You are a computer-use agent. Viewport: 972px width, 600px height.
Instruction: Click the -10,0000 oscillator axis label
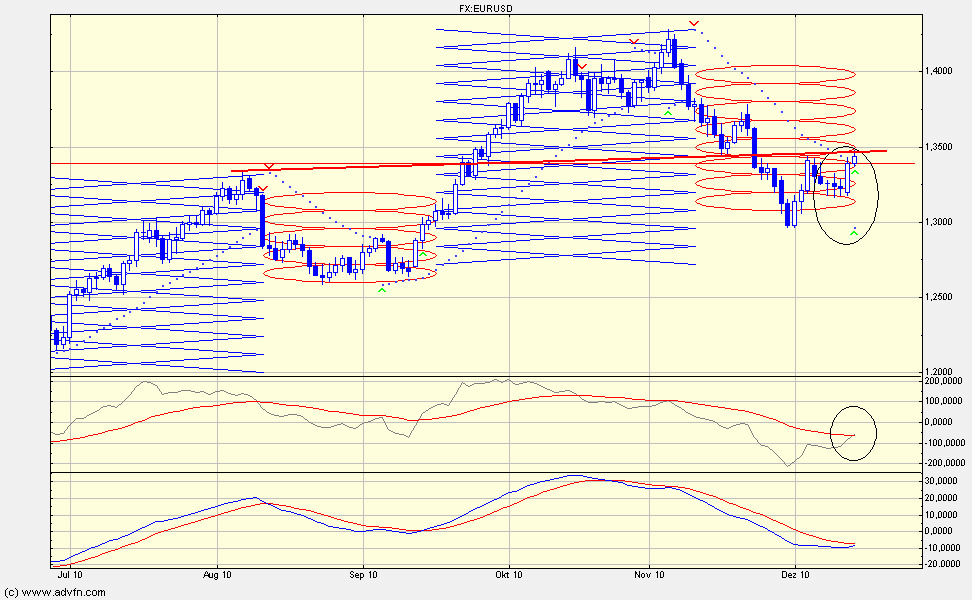(x=943, y=548)
